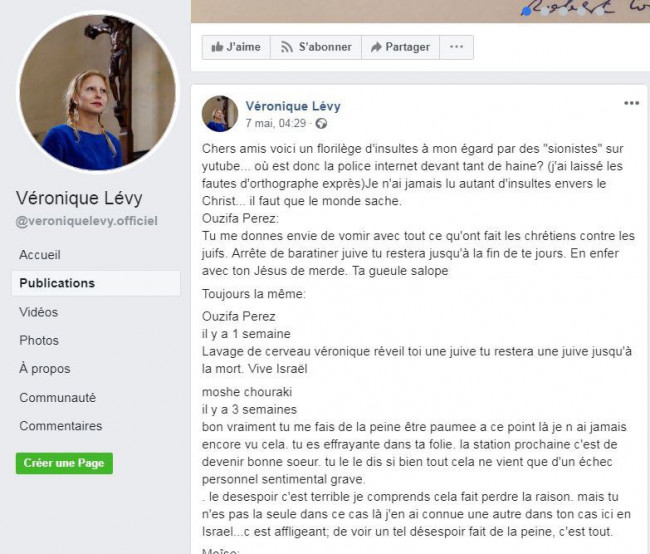
Task: Click the Véronique Lévy post author name
Action: (x=293, y=106)
